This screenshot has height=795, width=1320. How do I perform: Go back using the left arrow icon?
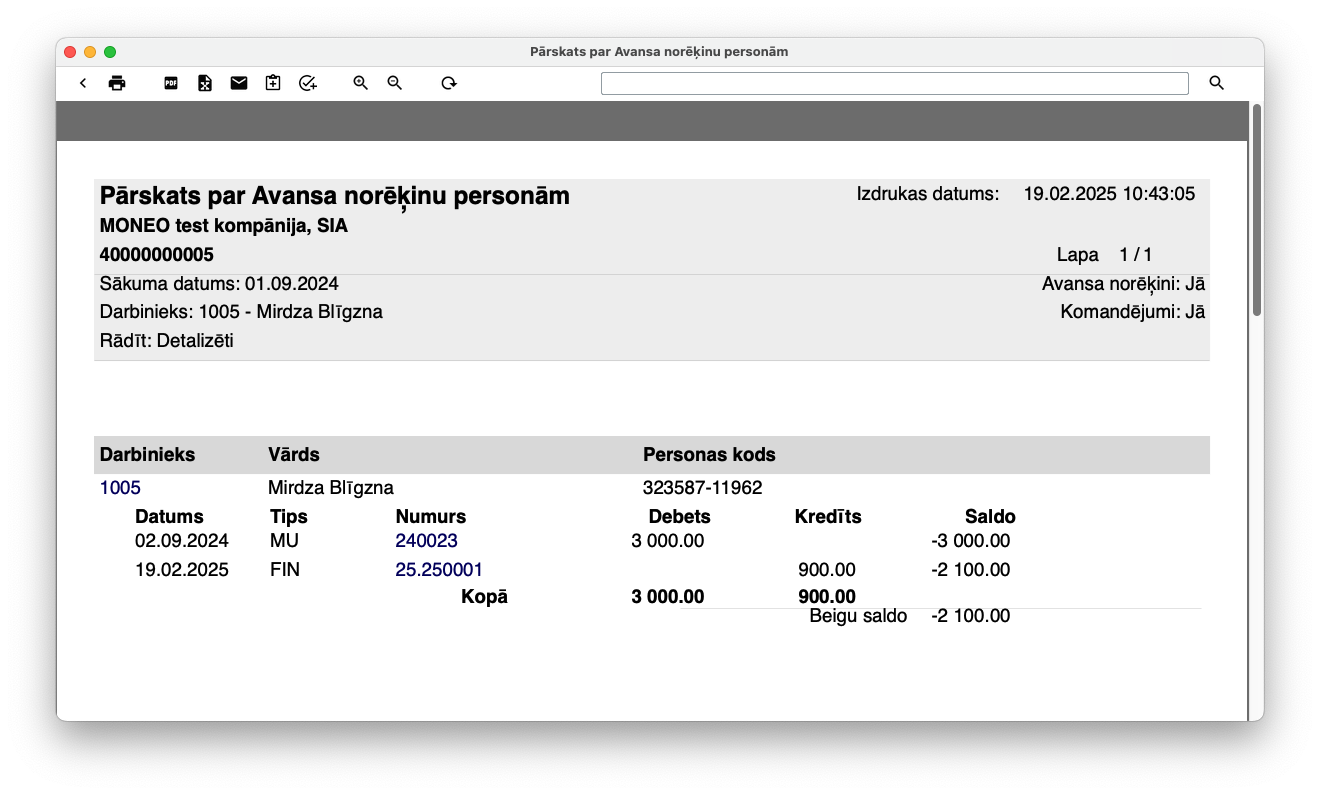point(83,83)
